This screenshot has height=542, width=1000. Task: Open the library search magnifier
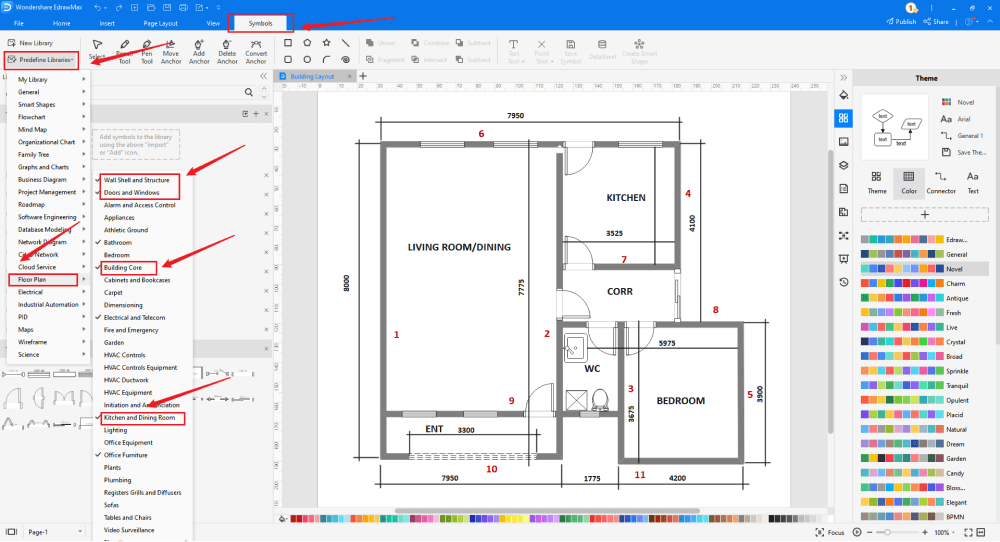249,92
